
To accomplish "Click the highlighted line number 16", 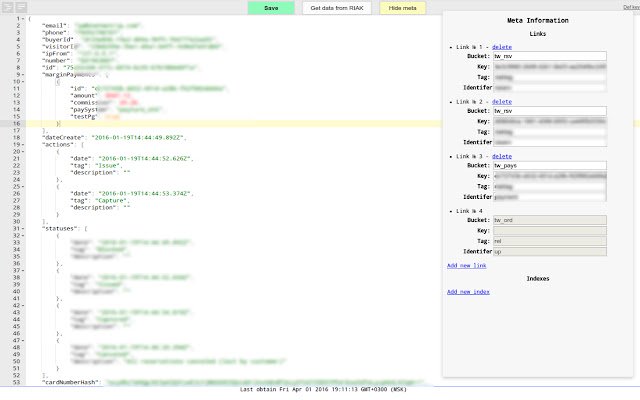I will (16, 124).
